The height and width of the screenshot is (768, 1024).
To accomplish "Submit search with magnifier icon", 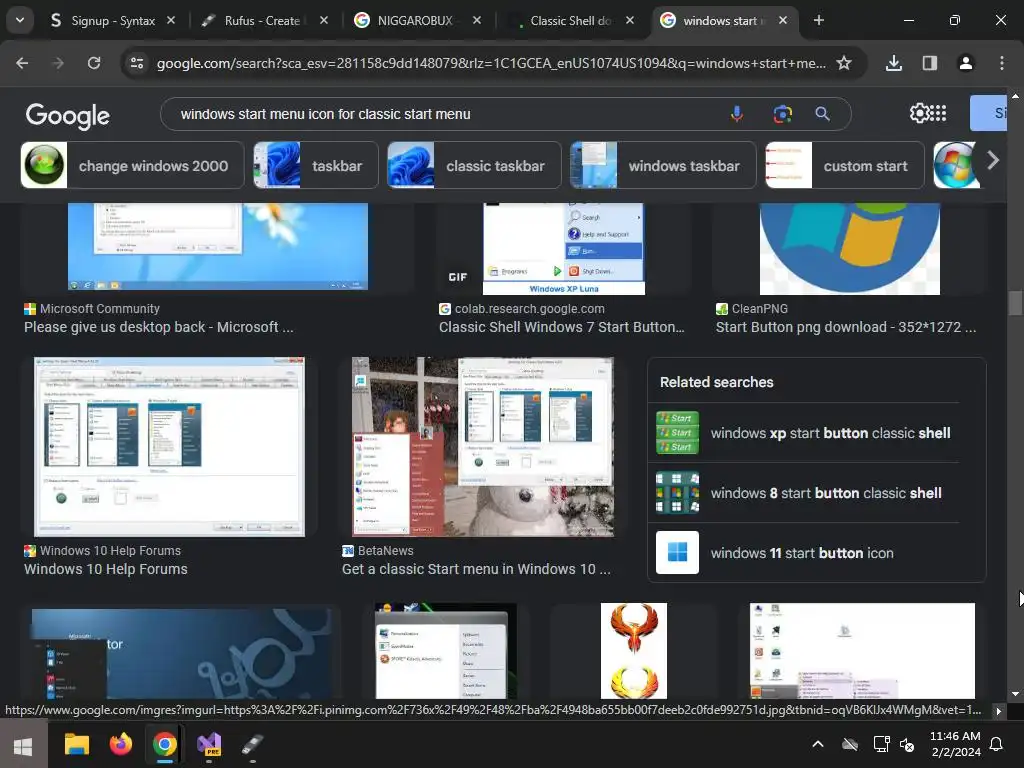I will tap(823, 114).
